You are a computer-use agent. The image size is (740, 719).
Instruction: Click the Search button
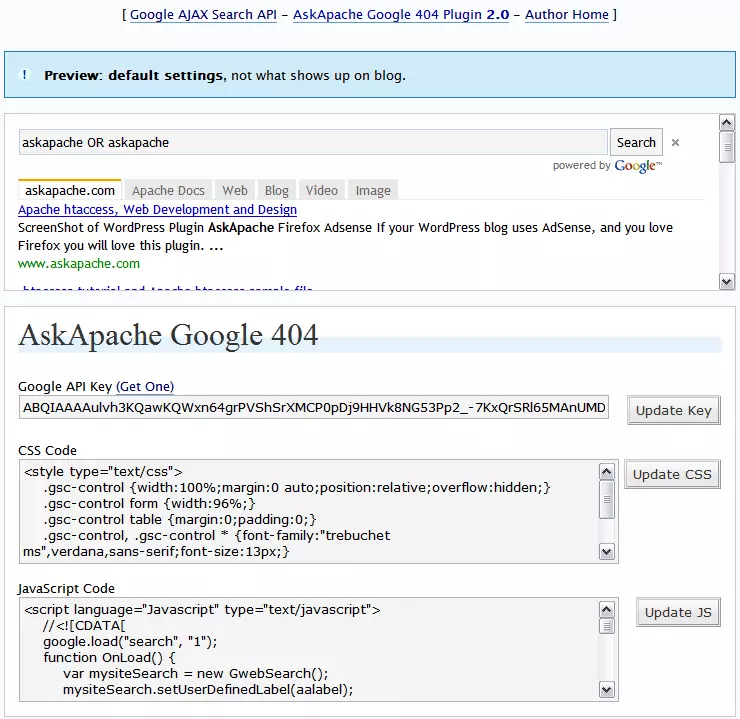click(x=636, y=143)
